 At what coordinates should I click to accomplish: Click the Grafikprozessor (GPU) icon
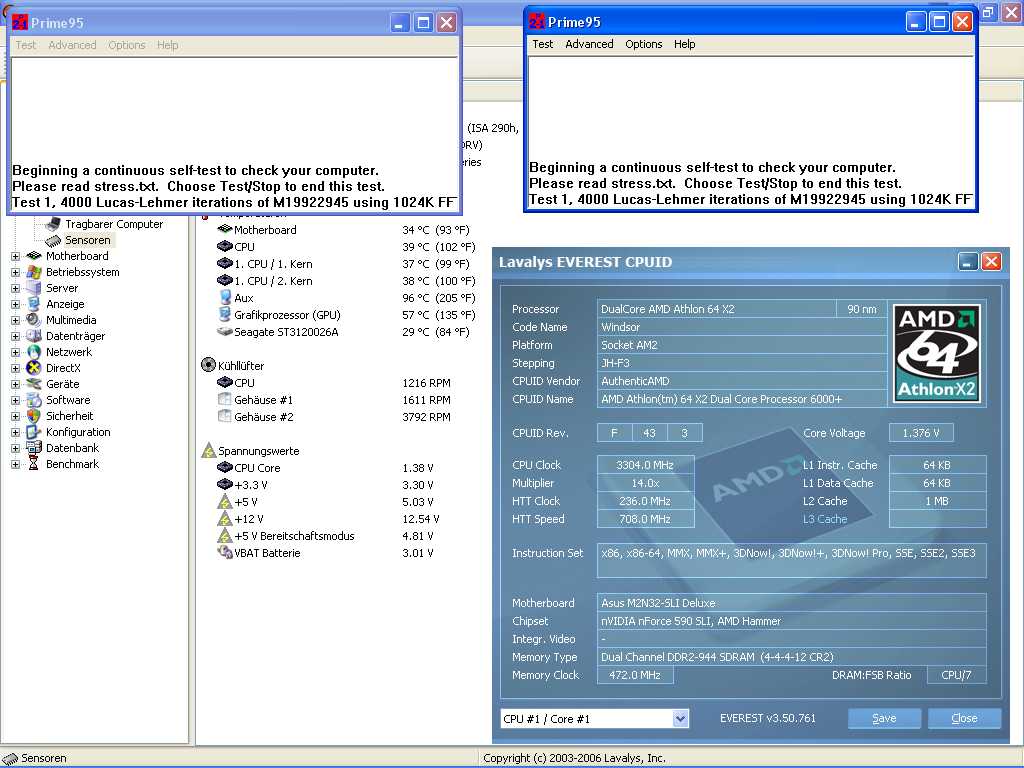(225, 314)
